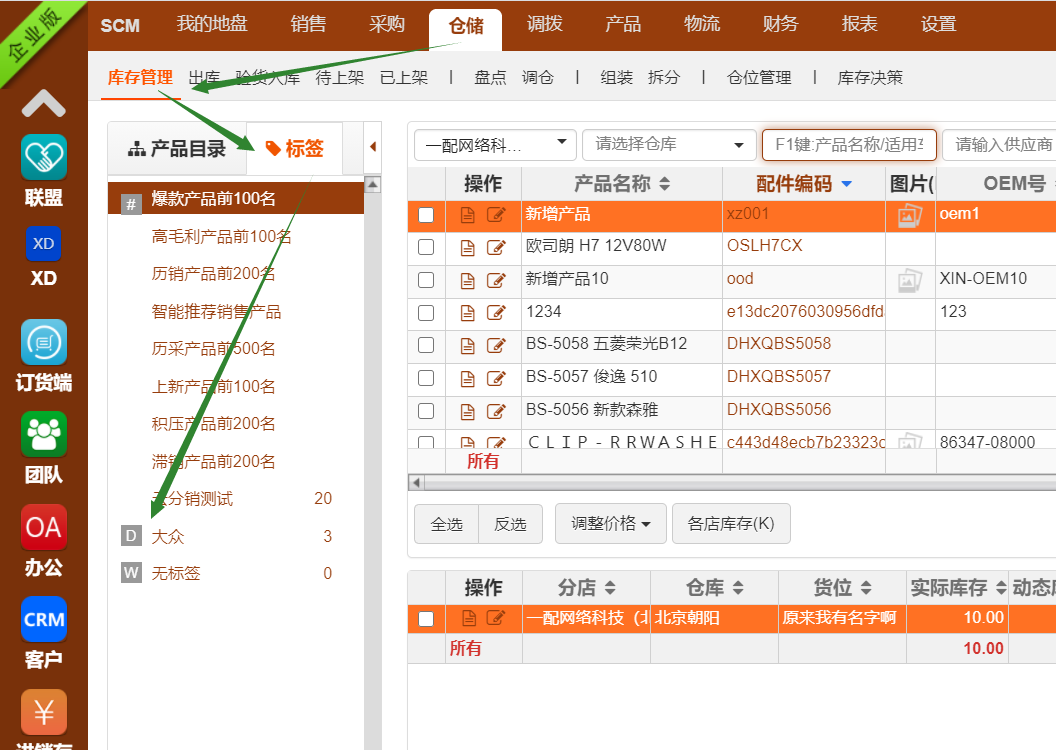Image resolution: width=1056 pixels, height=750 pixels.
Task: Open the 联盟 handshake icon in sidebar
Action: pos(44,157)
